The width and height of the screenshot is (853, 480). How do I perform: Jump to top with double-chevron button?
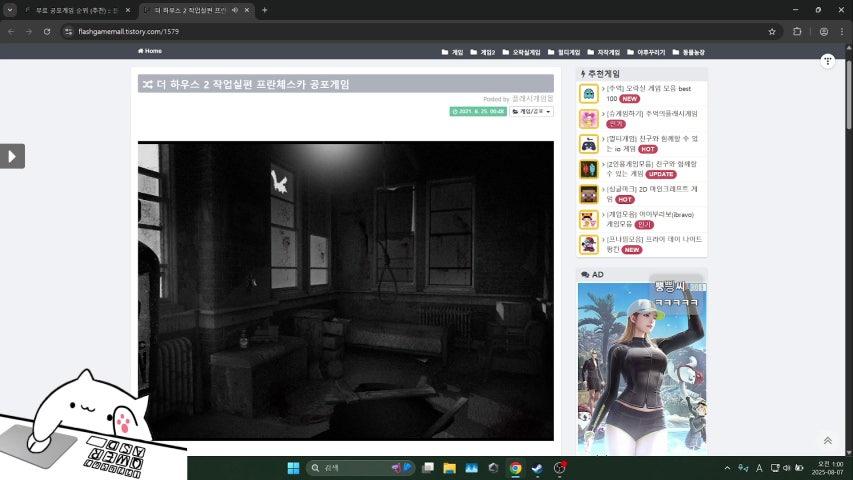[827, 440]
